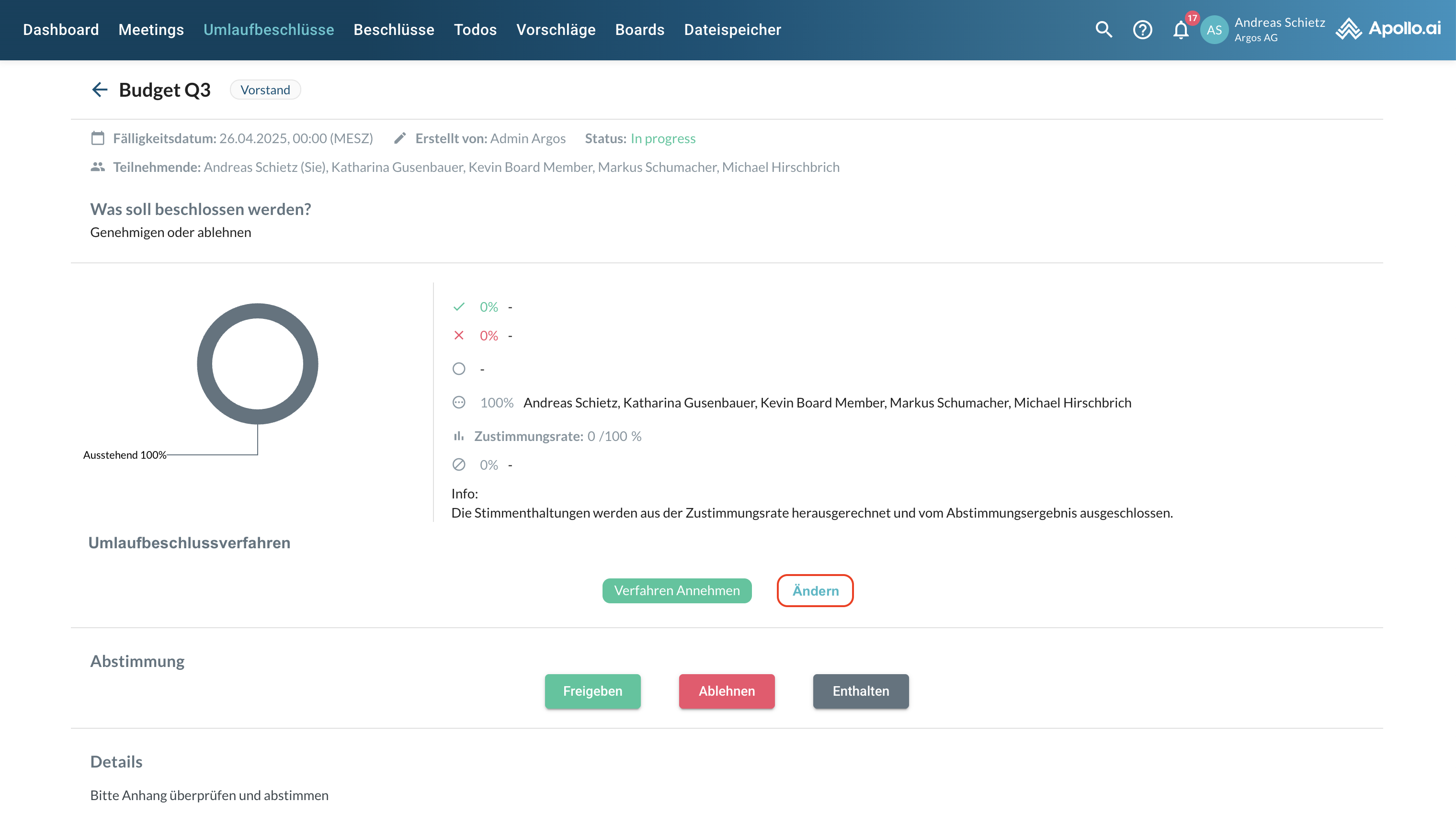1456x836 pixels.
Task: Click the calendar icon near Fälligkeitsdatum
Action: coord(98,138)
